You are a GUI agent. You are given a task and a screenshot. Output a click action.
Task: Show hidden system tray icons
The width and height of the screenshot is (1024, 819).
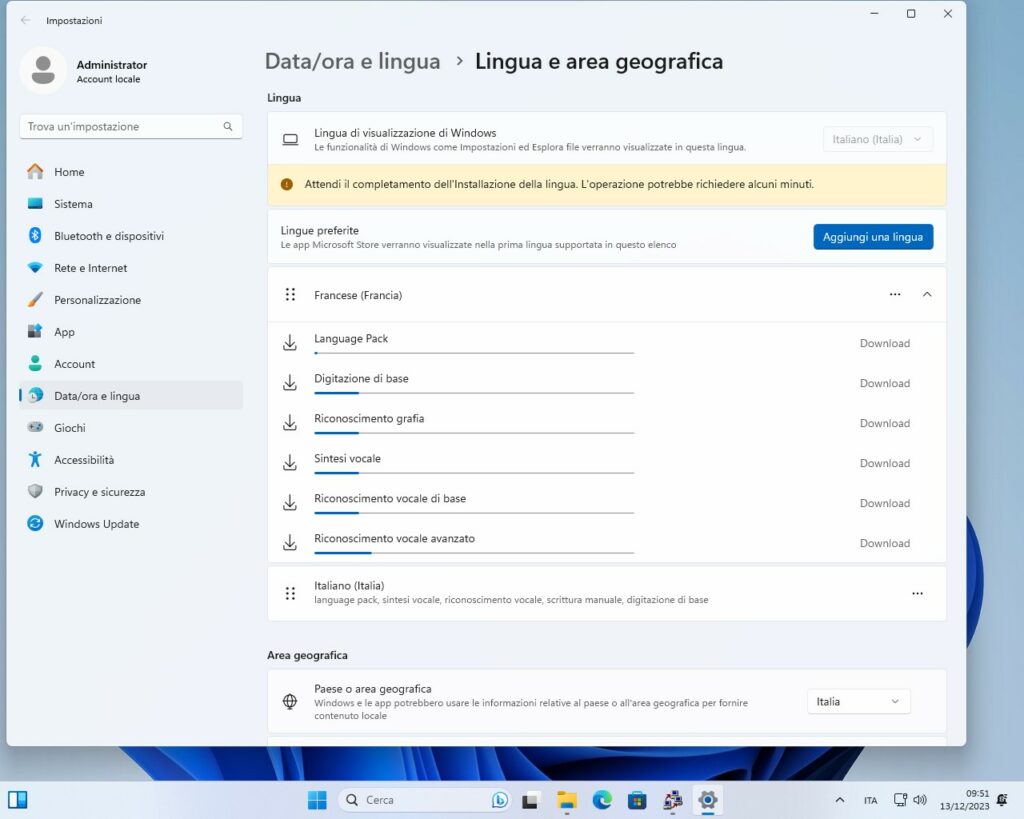[840, 800]
